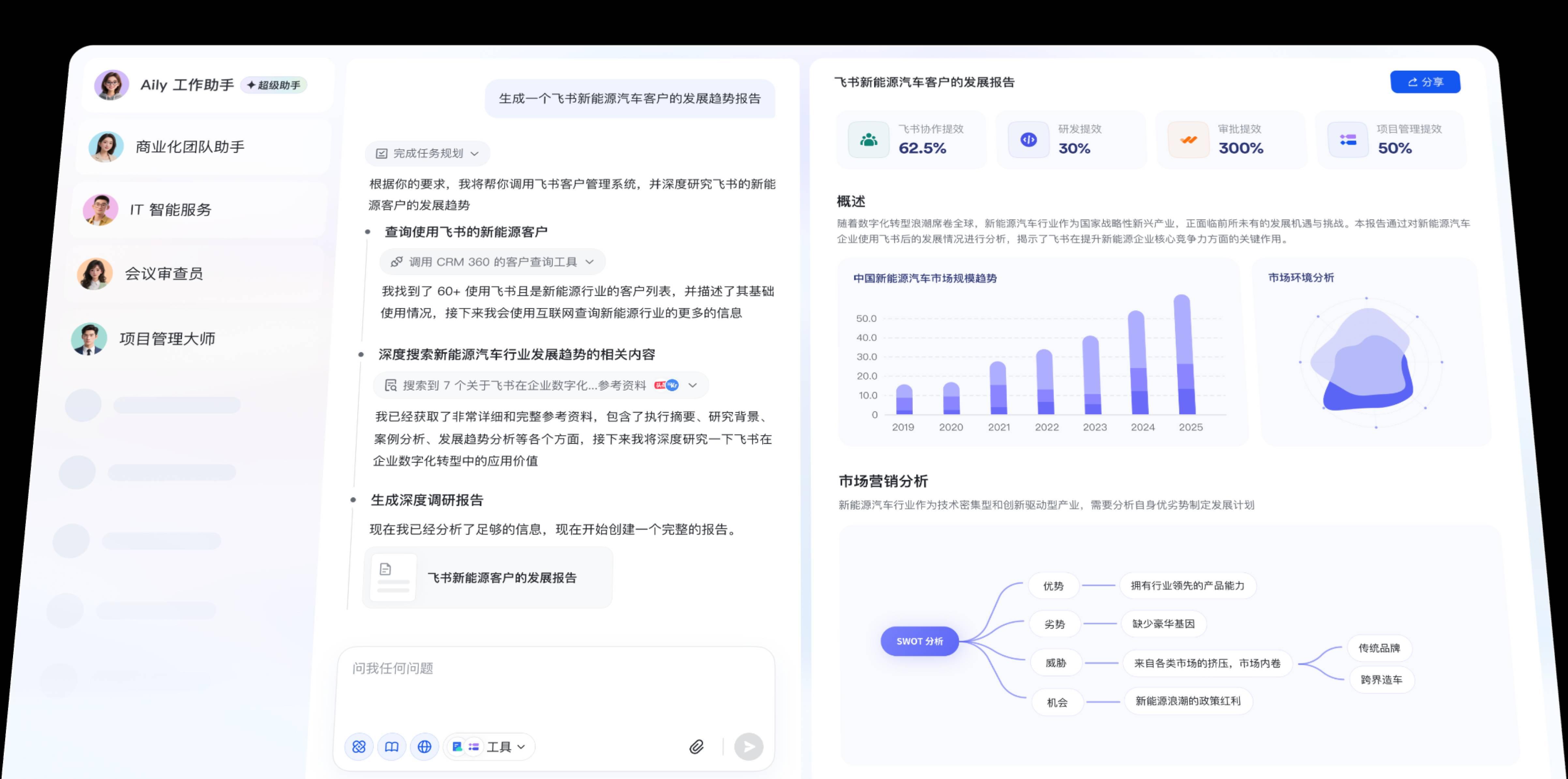Click the 新能源浪潮的政策红利 node
1568x779 pixels.
coord(1187,701)
